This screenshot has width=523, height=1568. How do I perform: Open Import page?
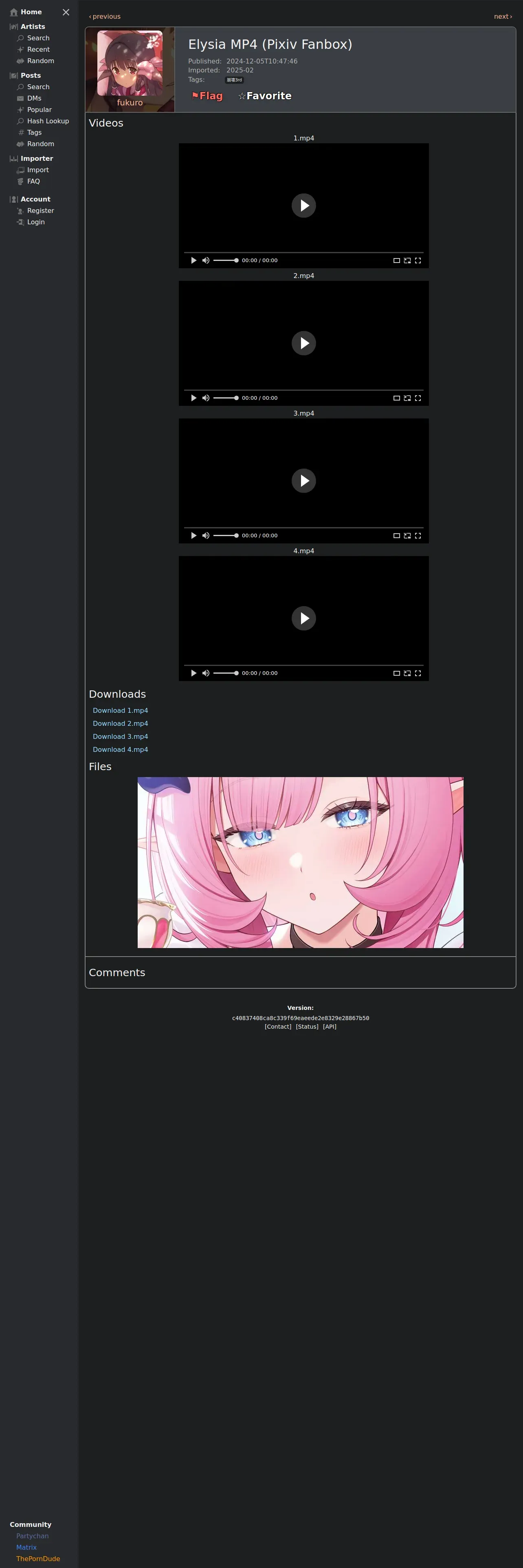[38, 170]
